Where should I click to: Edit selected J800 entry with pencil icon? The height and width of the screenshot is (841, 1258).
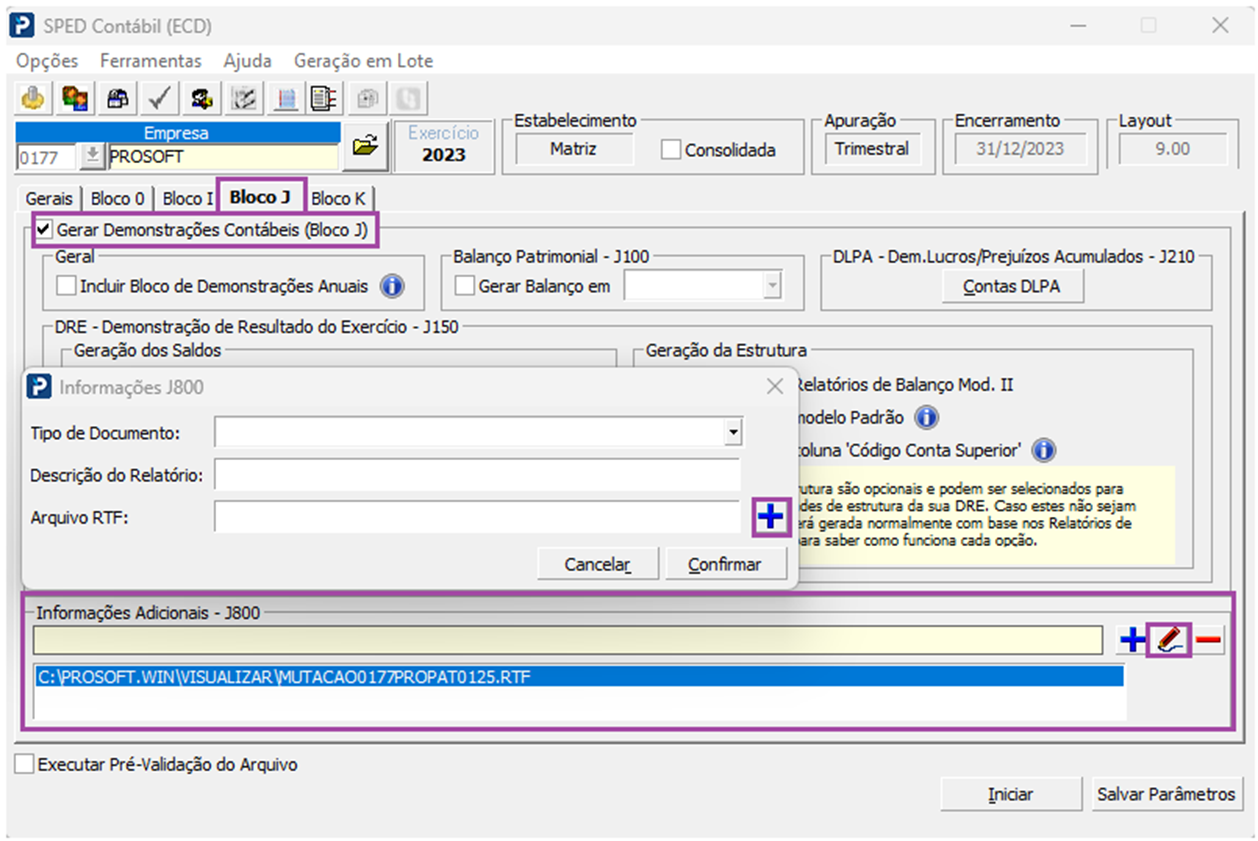(1169, 640)
